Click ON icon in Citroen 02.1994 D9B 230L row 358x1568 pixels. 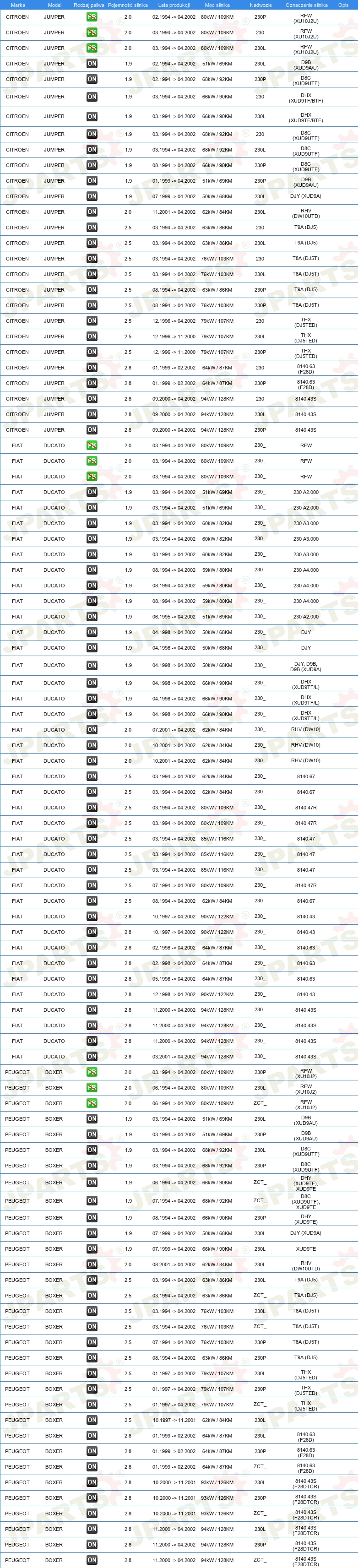click(x=92, y=64)
